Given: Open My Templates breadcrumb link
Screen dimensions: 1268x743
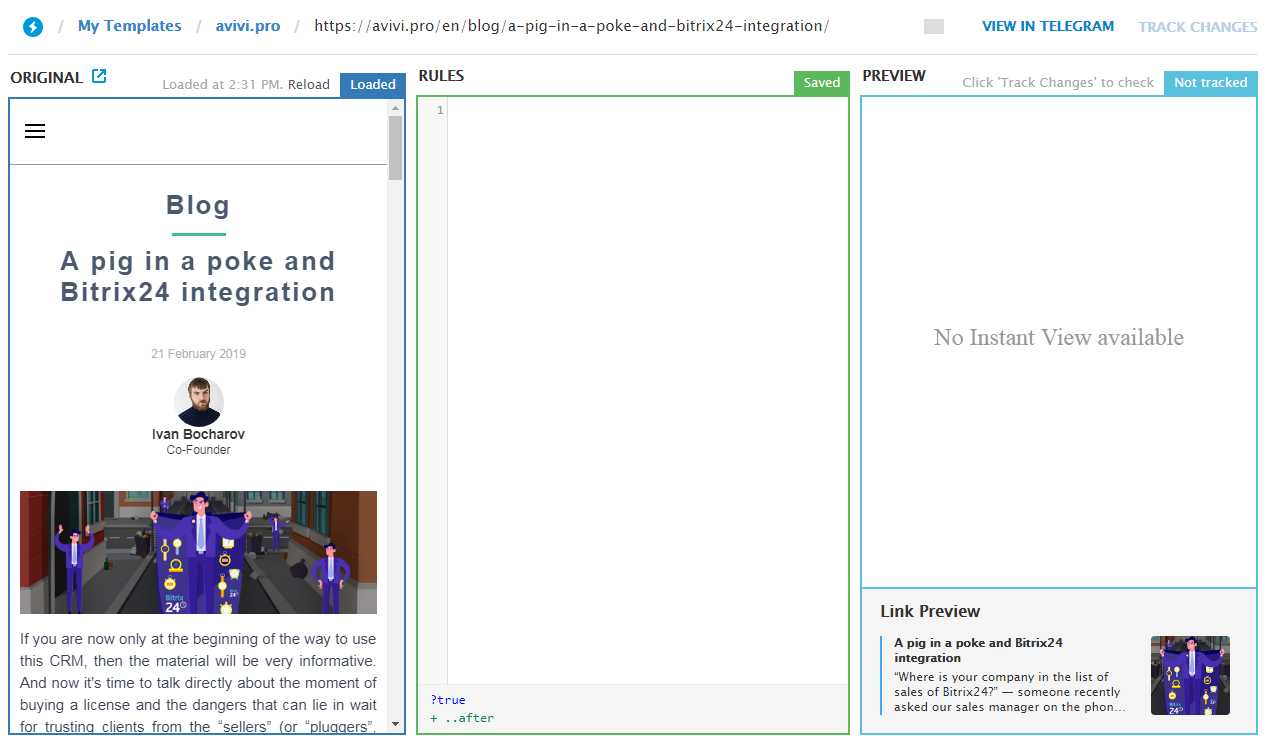Looking at the screenshot, I should coord(130,26).
